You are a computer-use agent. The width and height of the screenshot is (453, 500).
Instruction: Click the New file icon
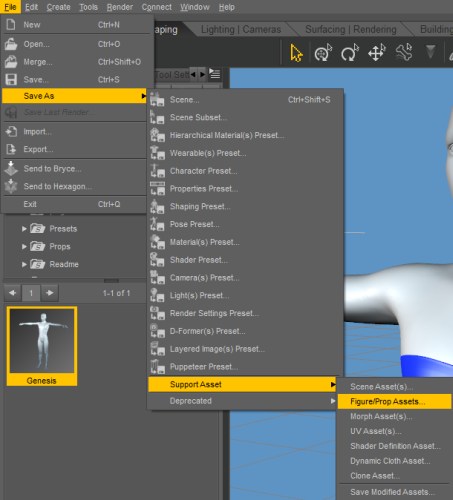(x=11, y=25)
